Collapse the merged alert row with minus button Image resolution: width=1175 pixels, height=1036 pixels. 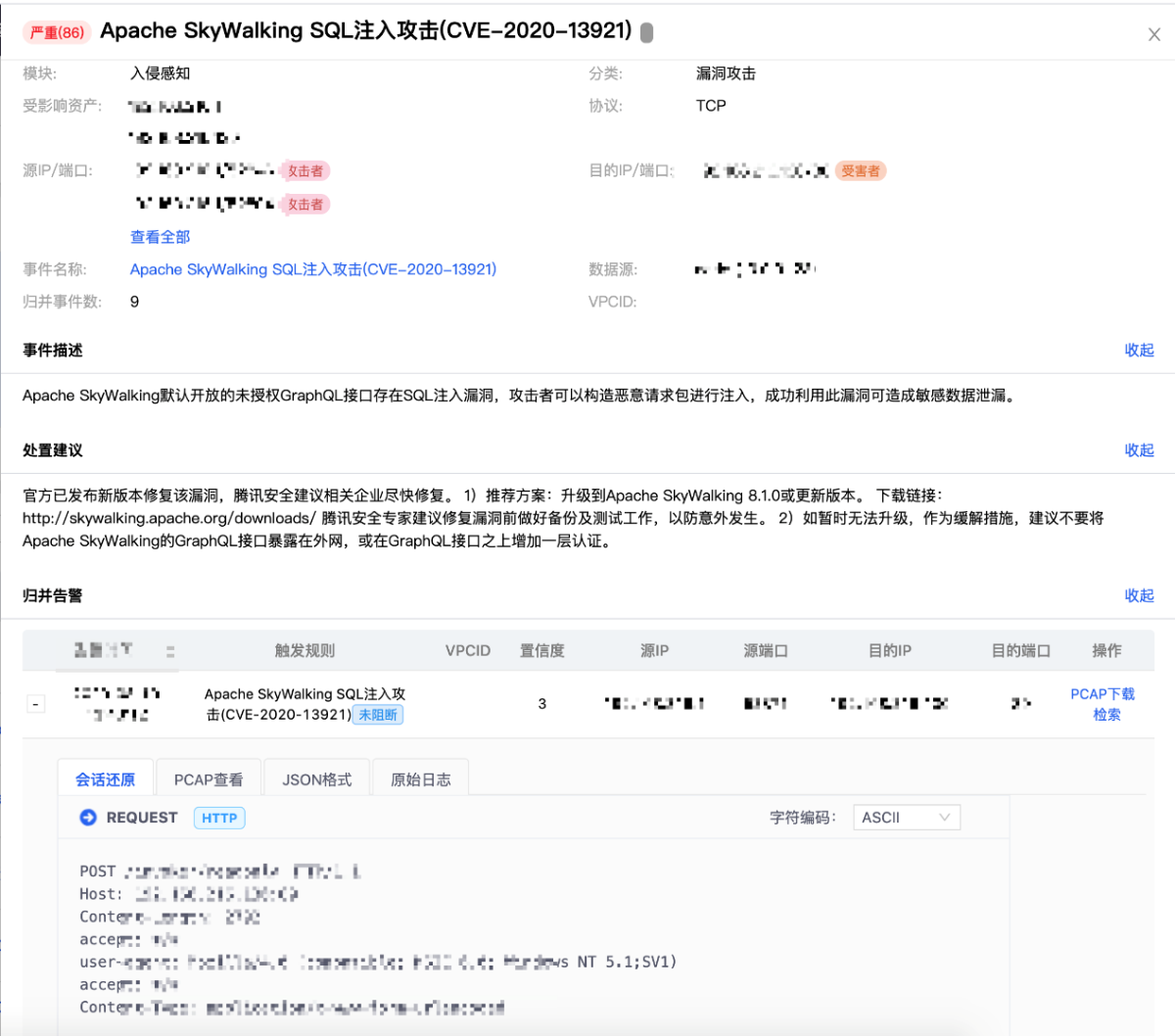coord(36,703)
